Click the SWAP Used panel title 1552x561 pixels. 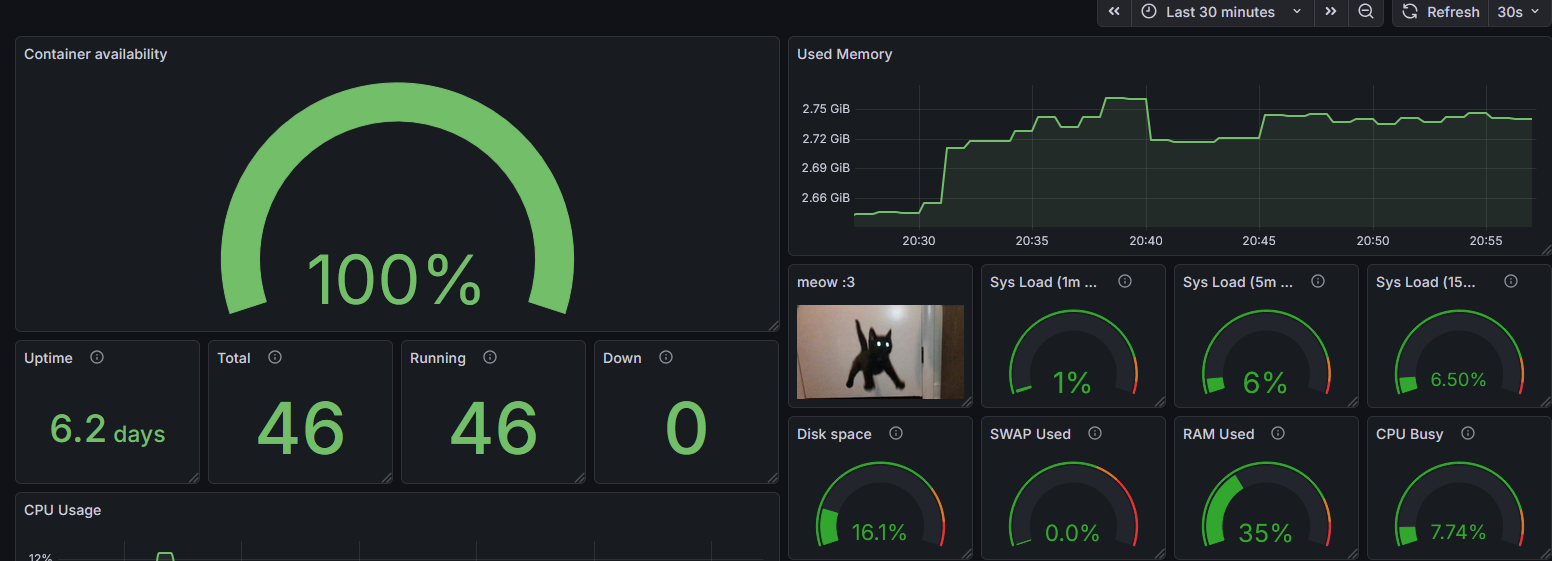pos(1030,434)
